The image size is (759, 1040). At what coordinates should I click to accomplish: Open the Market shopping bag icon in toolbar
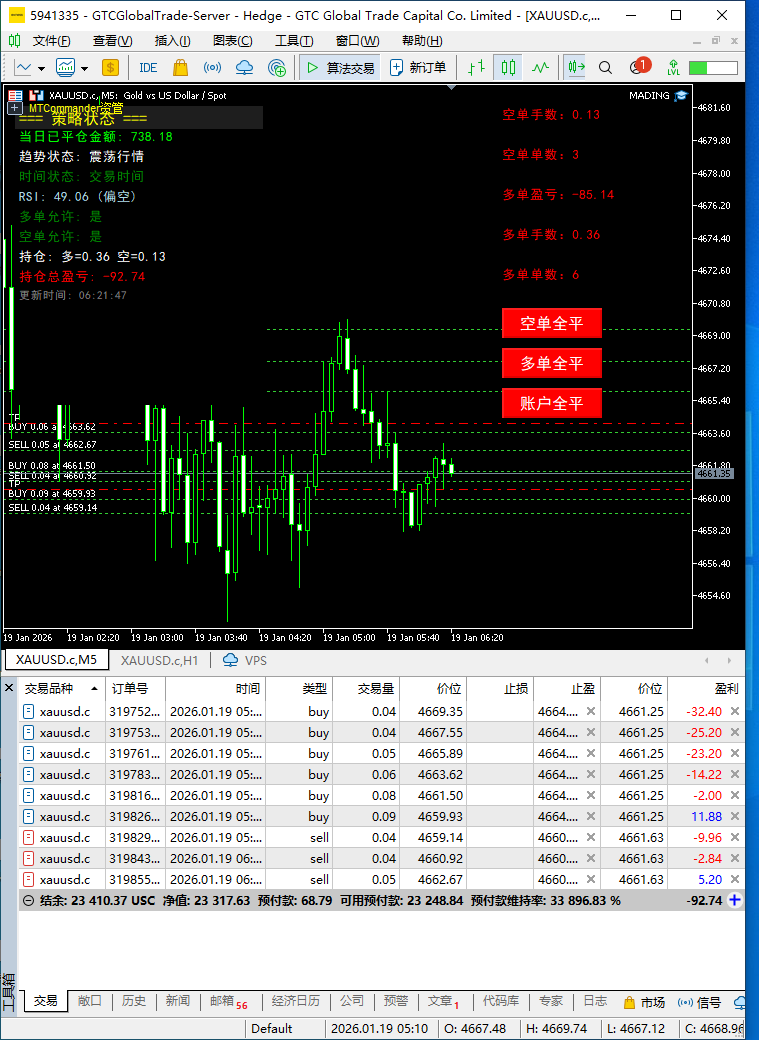click(180, 68)
